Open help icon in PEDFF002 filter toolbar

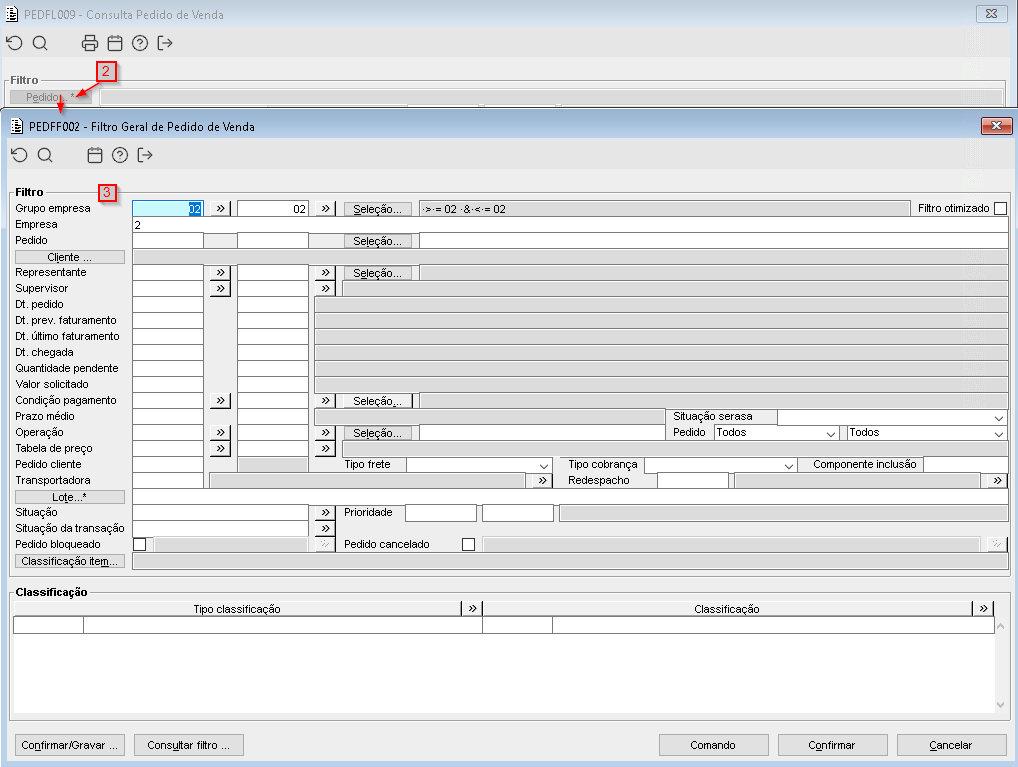[119, 155]
